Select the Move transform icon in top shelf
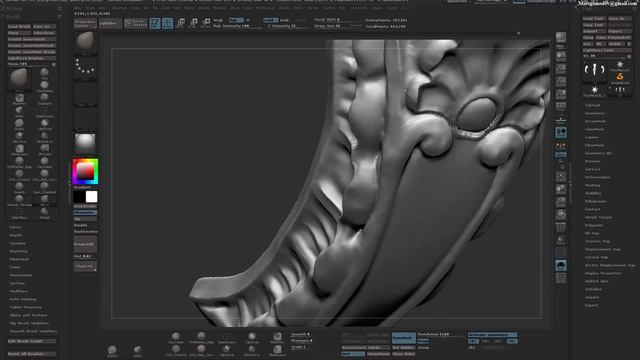Image resolution: width=640 pixels, height=360 pixels. [180, 23]
